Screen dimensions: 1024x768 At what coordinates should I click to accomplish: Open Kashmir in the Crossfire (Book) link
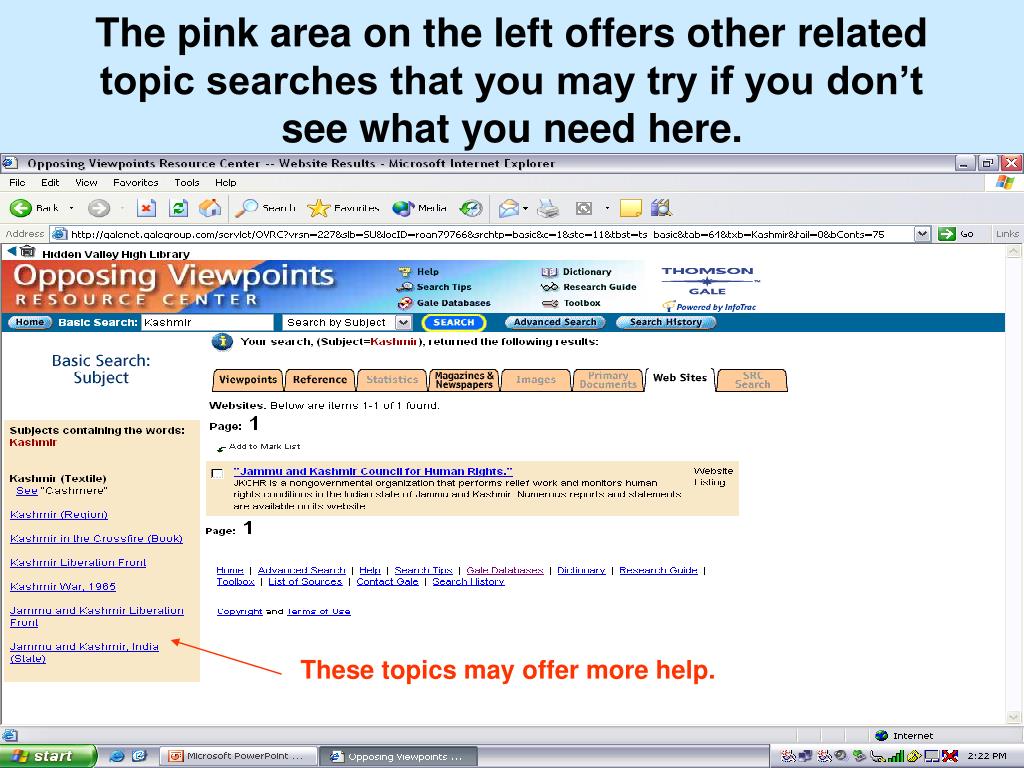pyautogui.click(x=96, y=539)
